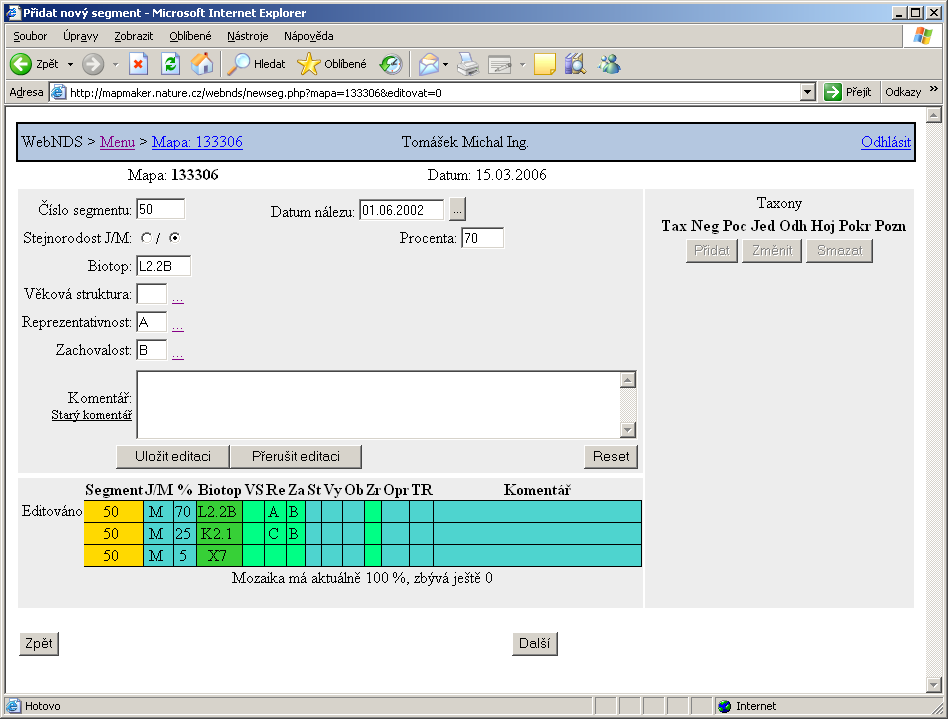Click the L2.2B biotope cell in table

click(x=219, y=512)
